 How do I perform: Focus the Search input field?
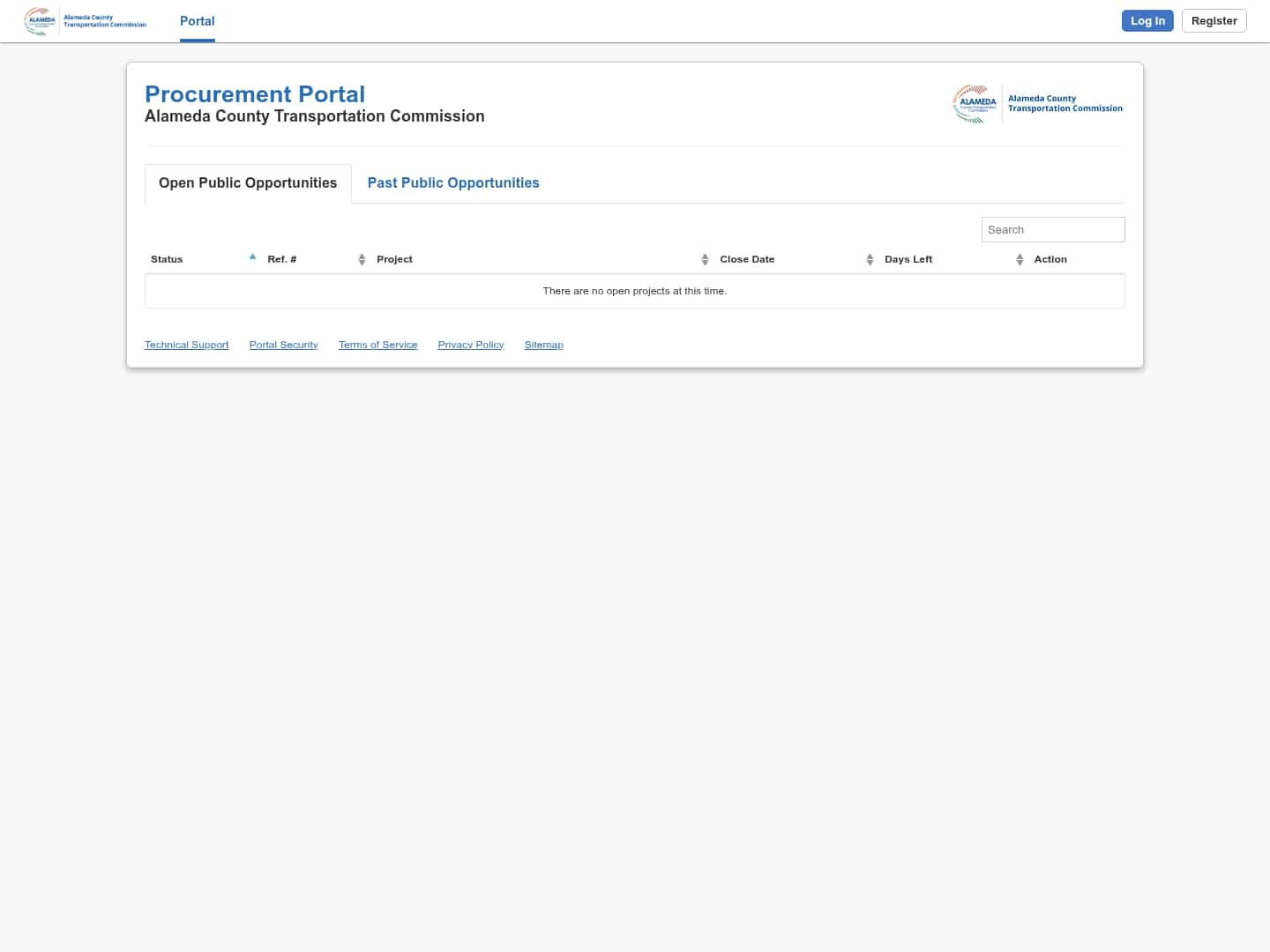[1053, 229]
